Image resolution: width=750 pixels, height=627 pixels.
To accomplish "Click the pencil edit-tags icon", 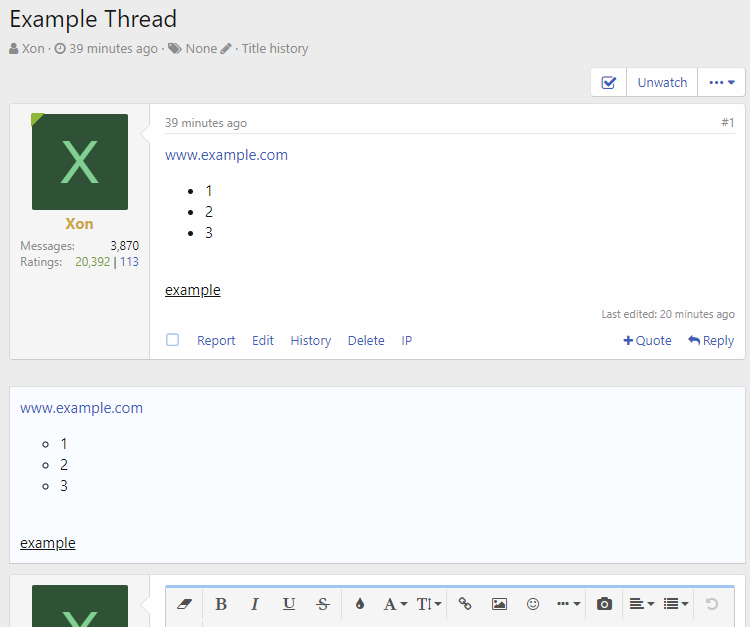I will [226, 49].
